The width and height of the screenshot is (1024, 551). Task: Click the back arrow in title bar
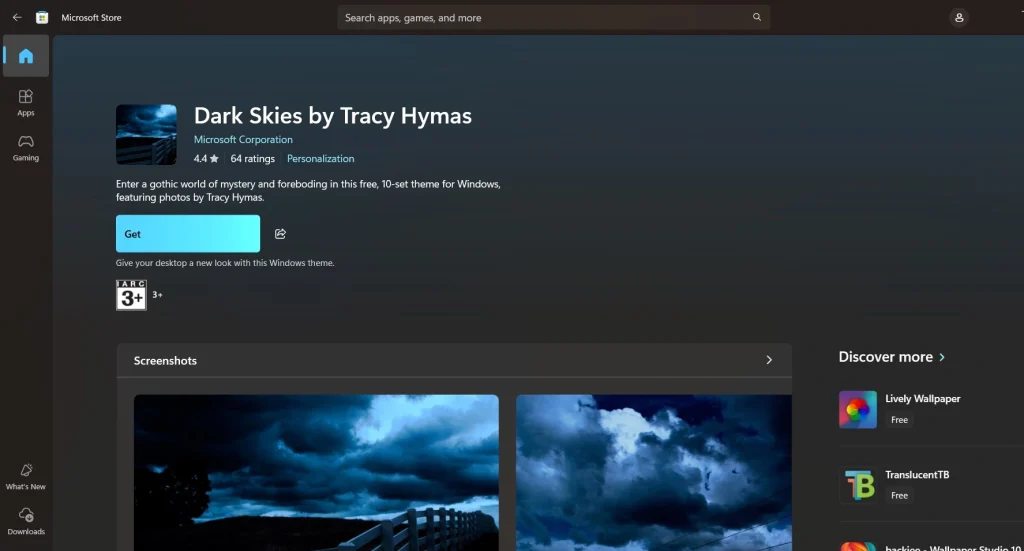point(17,17)
